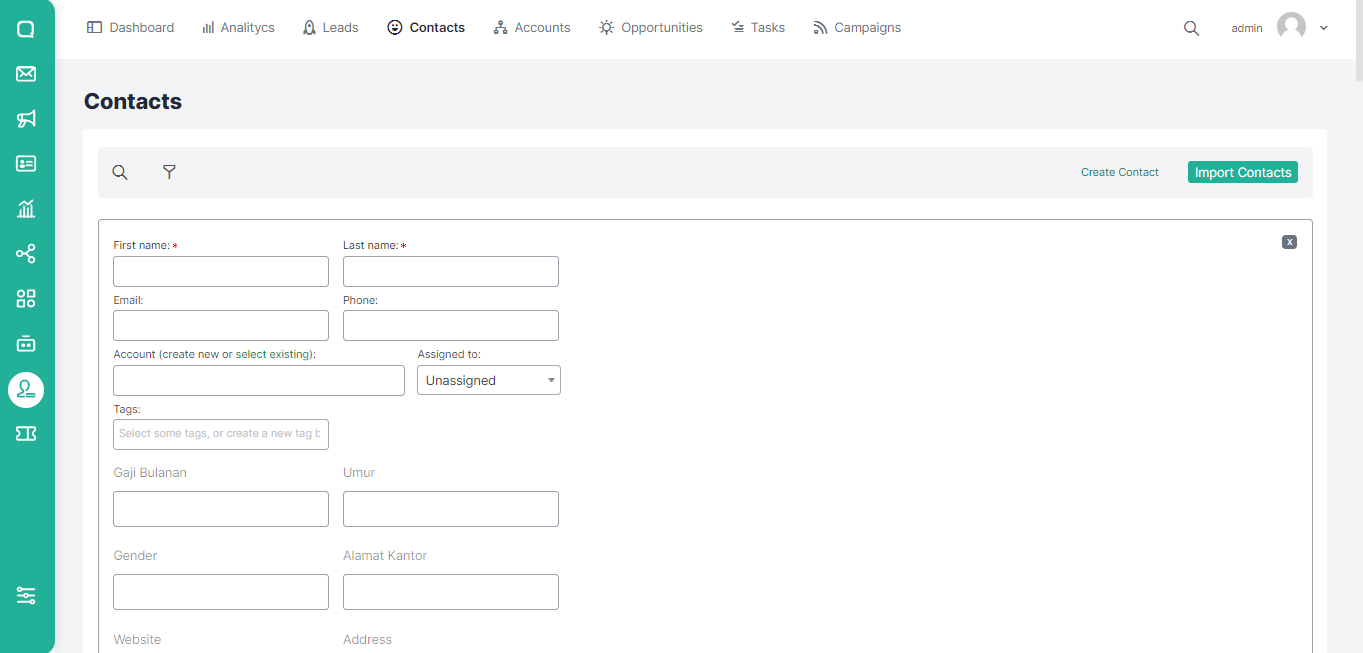Viewport: 1363px width, 653px height.
Task: Go to the Opportunities tab
Action: click(x=650, y=28)
